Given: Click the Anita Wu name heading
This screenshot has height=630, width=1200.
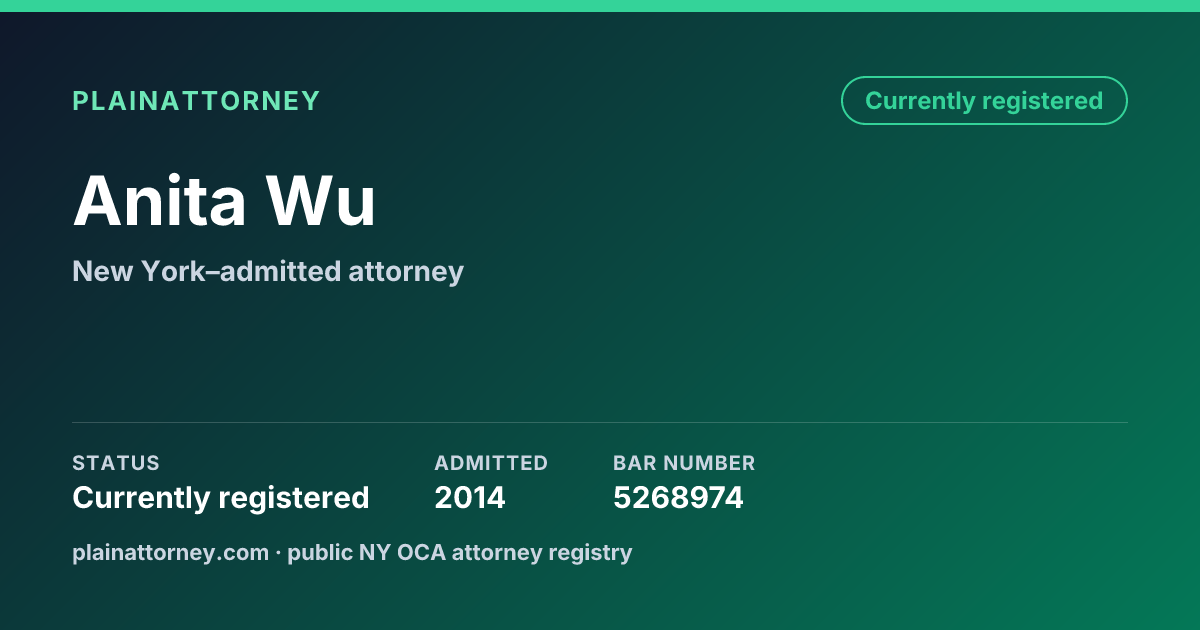Looking at the screenshot, I should click(224, 201).
